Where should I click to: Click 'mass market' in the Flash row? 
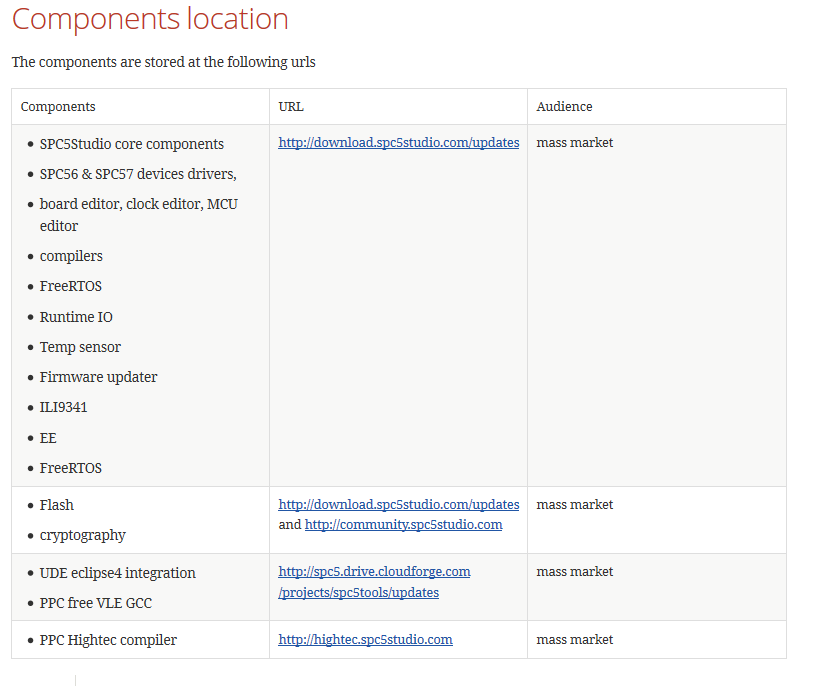[x=574, y=504]
